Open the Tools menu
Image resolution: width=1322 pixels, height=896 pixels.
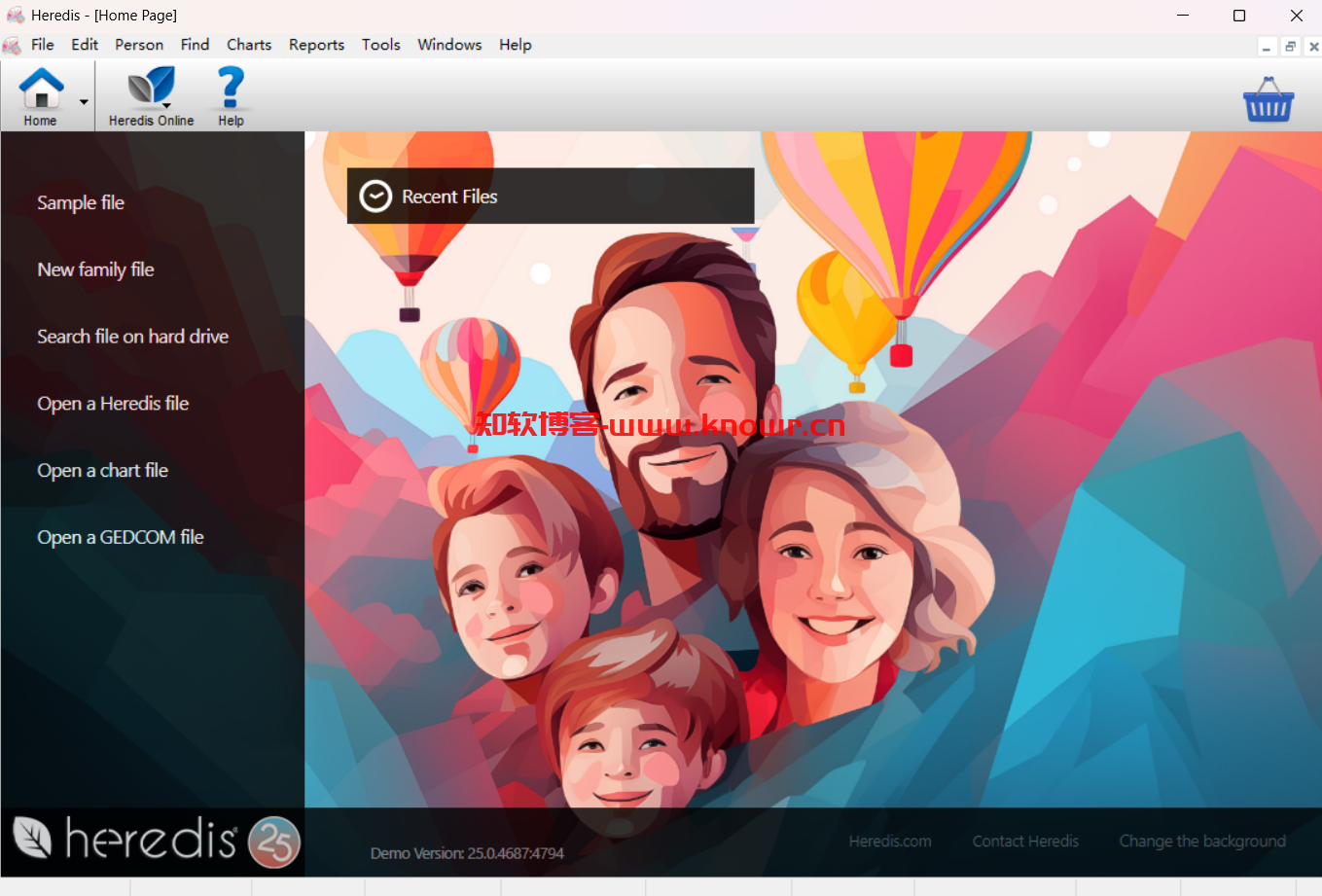pyautogui.click(x=381, y=45)
